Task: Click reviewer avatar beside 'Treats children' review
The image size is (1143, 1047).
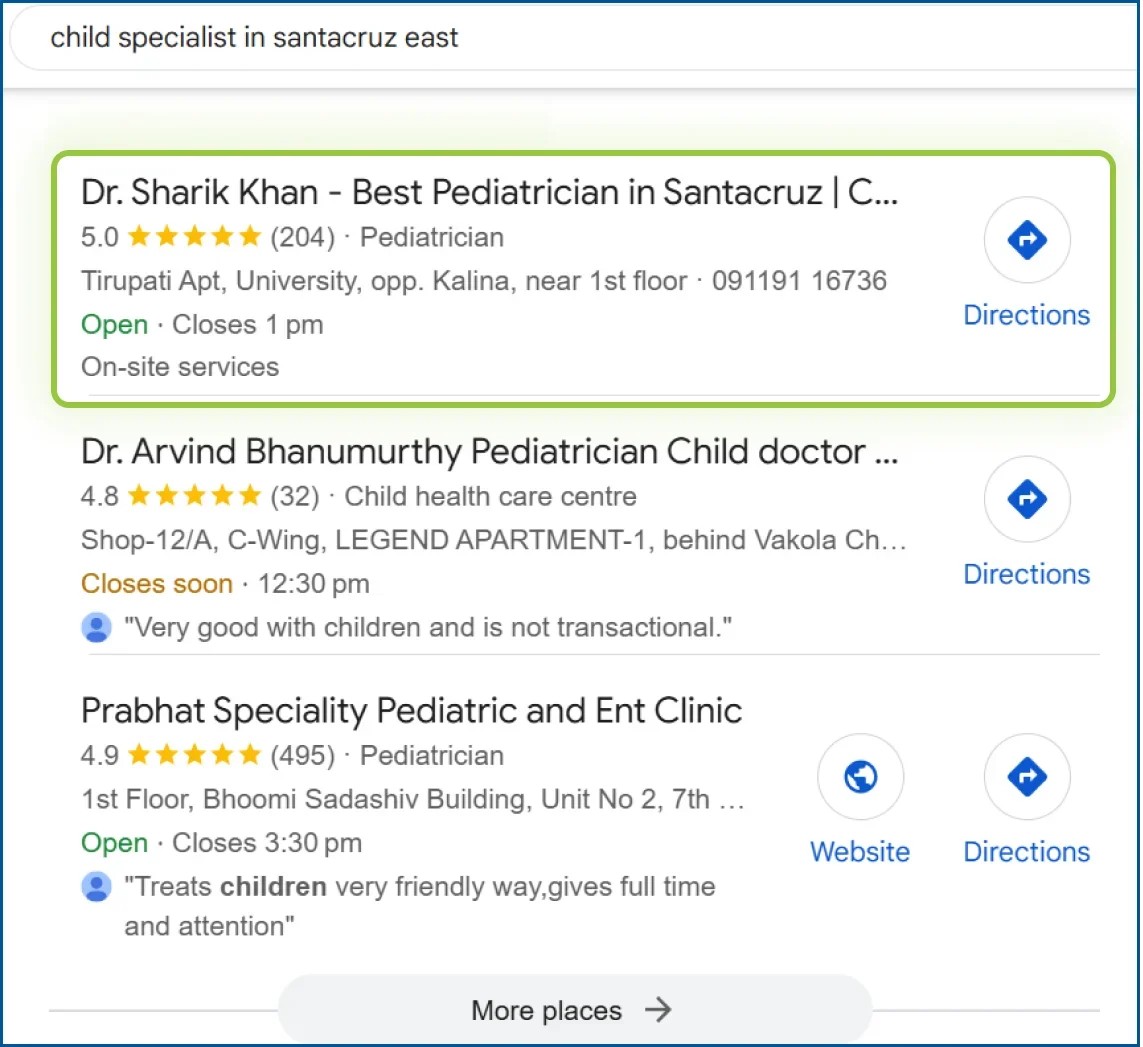Action: [96, 887]
